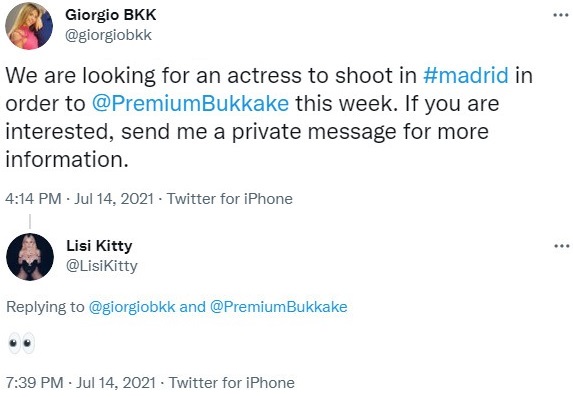
Task: Click the original tweet's body text
Action: [269, 117]
